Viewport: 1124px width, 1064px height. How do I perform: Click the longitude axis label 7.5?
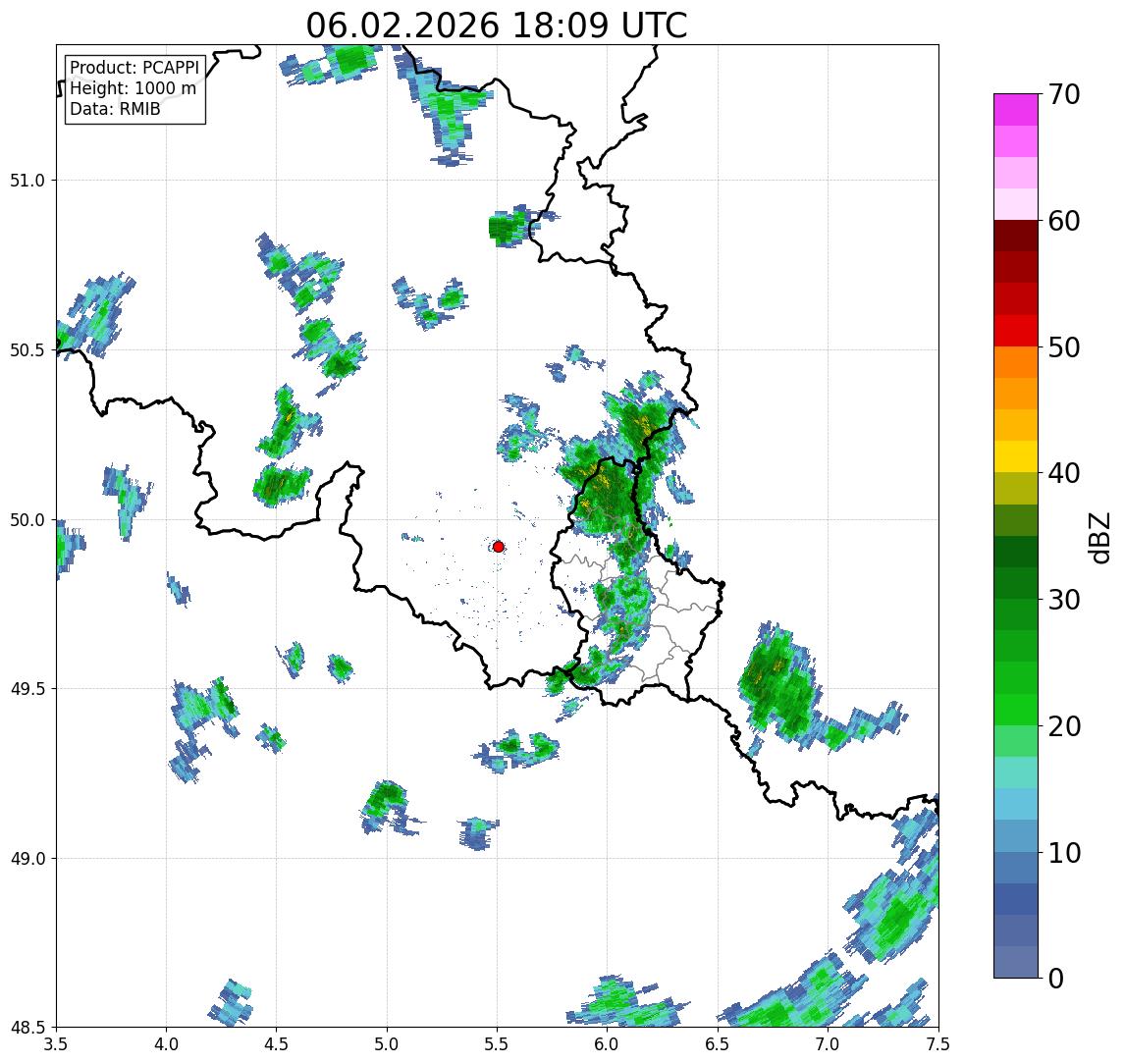point(938,1044)
